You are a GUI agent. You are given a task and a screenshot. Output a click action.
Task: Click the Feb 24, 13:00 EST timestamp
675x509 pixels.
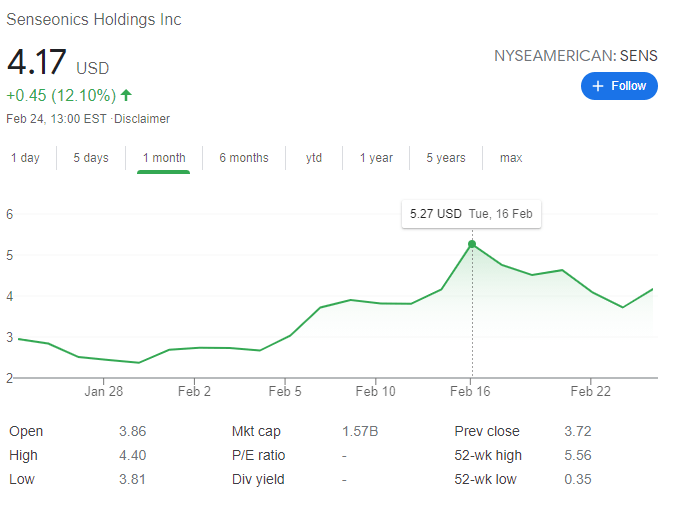[x=56, y=119]
